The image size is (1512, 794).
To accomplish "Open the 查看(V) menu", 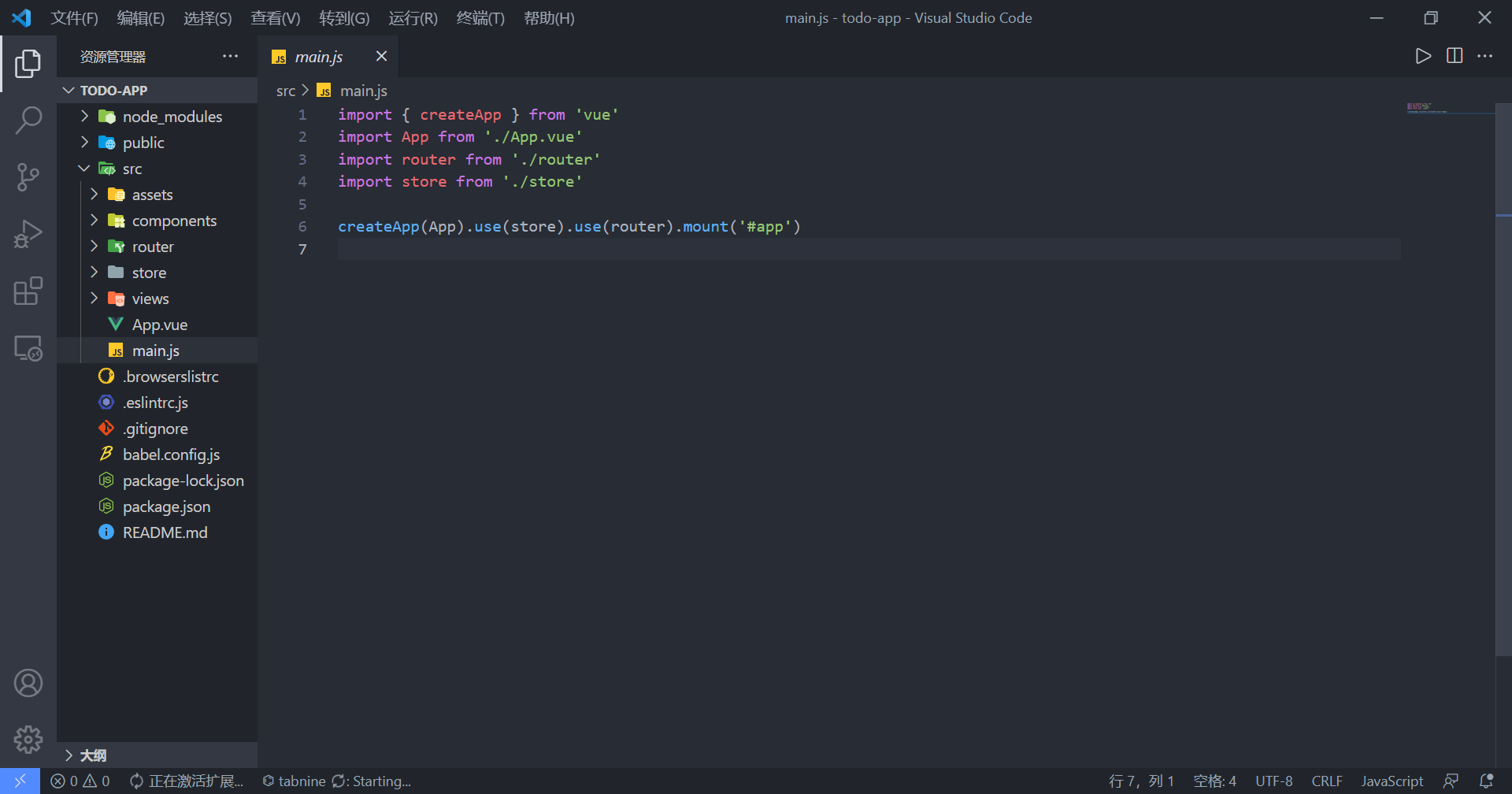I will tap(275, 18).
